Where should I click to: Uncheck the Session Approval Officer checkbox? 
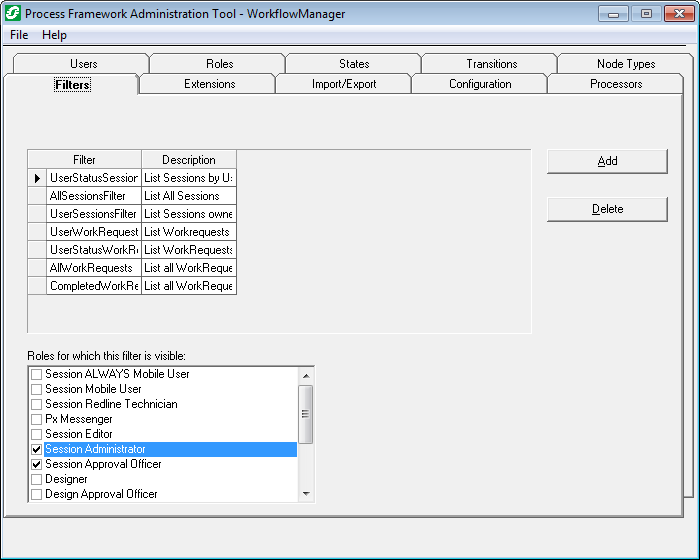point(37,465)
